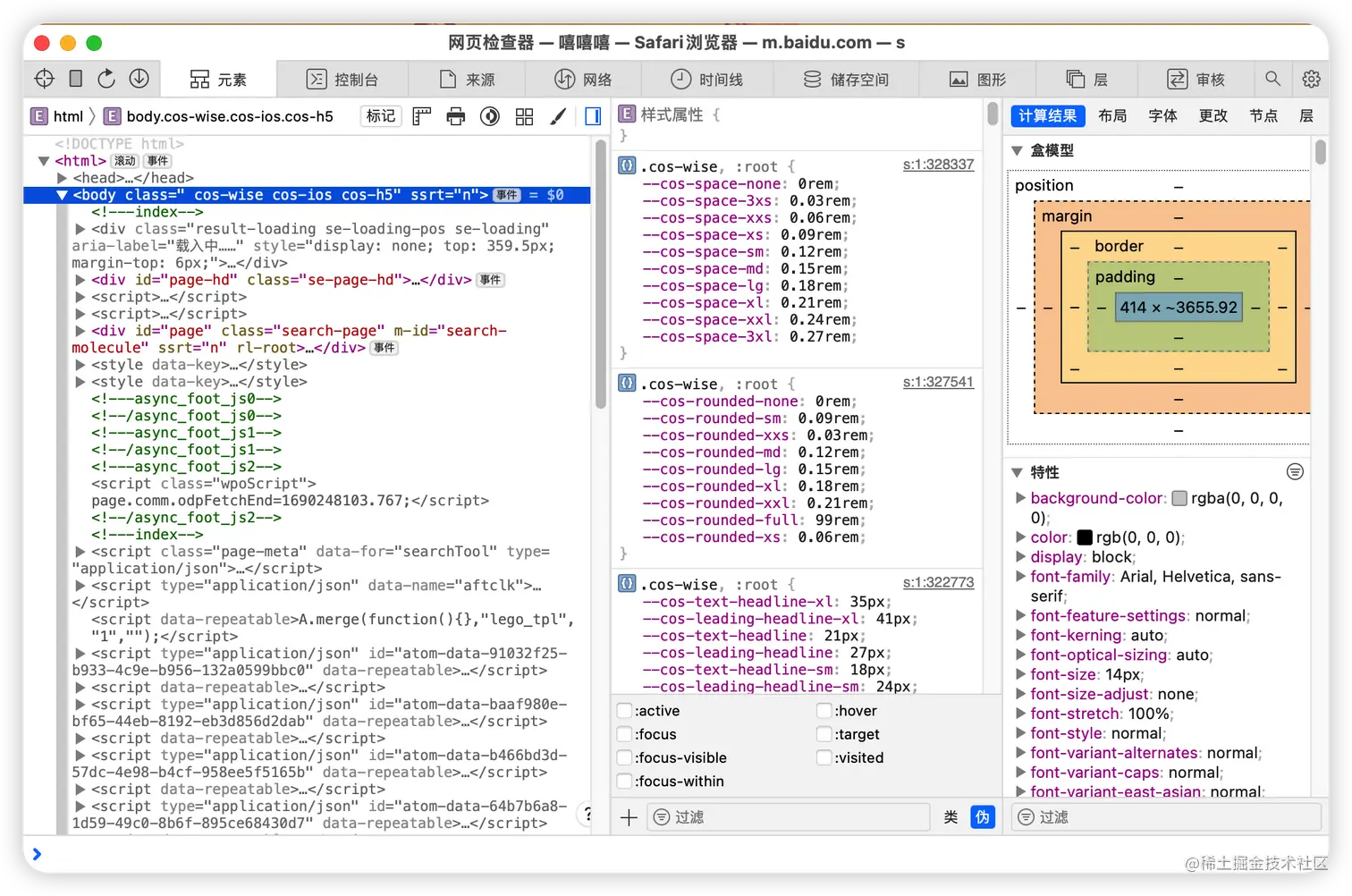Toggle the 伪 pseudo-class button
The height and width of the screenshot is (896, 1352).
[x=983, y=817]
